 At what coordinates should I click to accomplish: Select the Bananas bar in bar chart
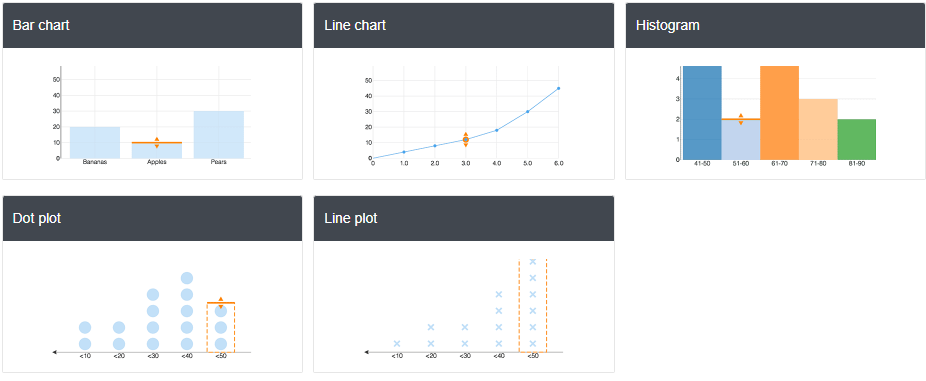point(94,142)
